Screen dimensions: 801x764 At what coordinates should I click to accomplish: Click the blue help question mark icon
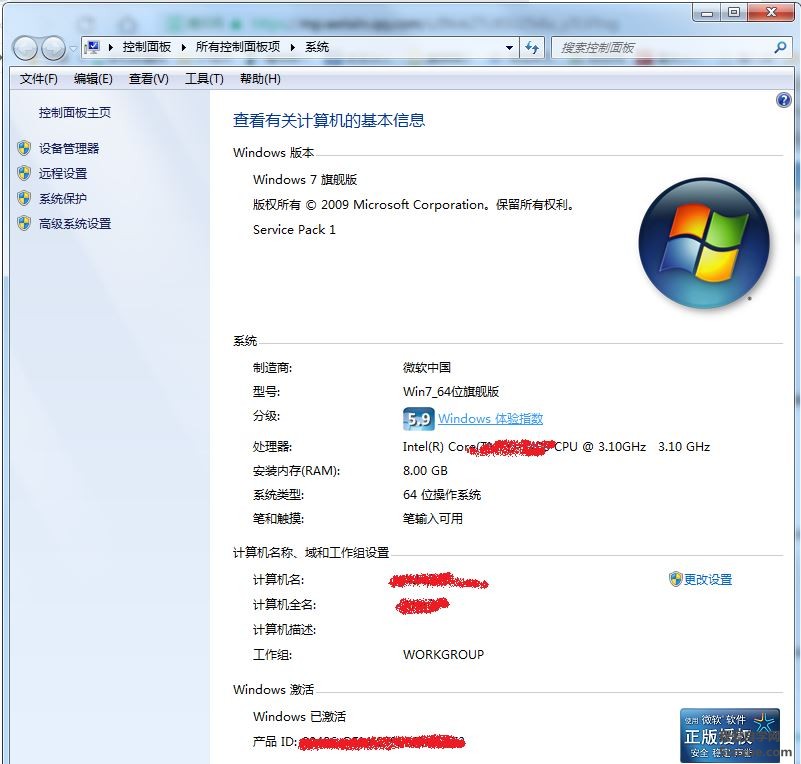click(783, 100)
